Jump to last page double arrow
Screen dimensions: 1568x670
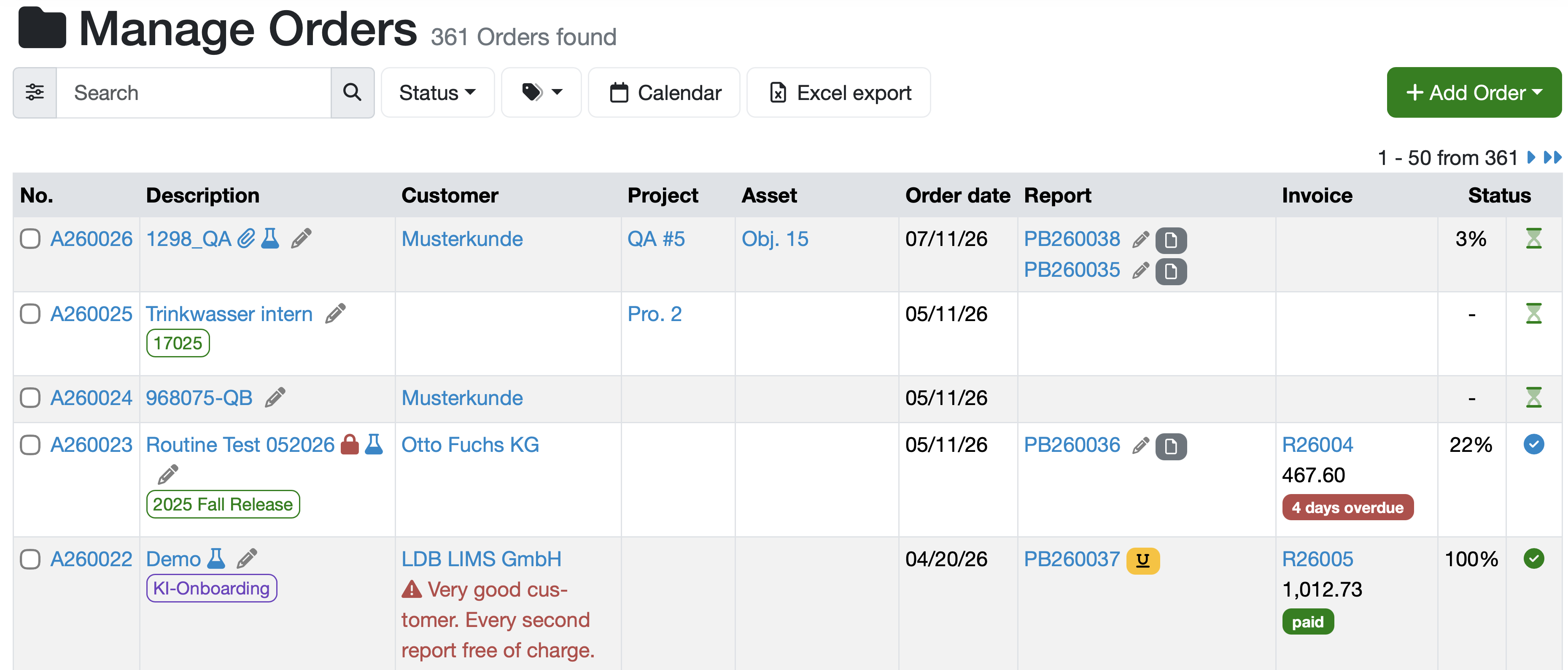point(1552,158)
